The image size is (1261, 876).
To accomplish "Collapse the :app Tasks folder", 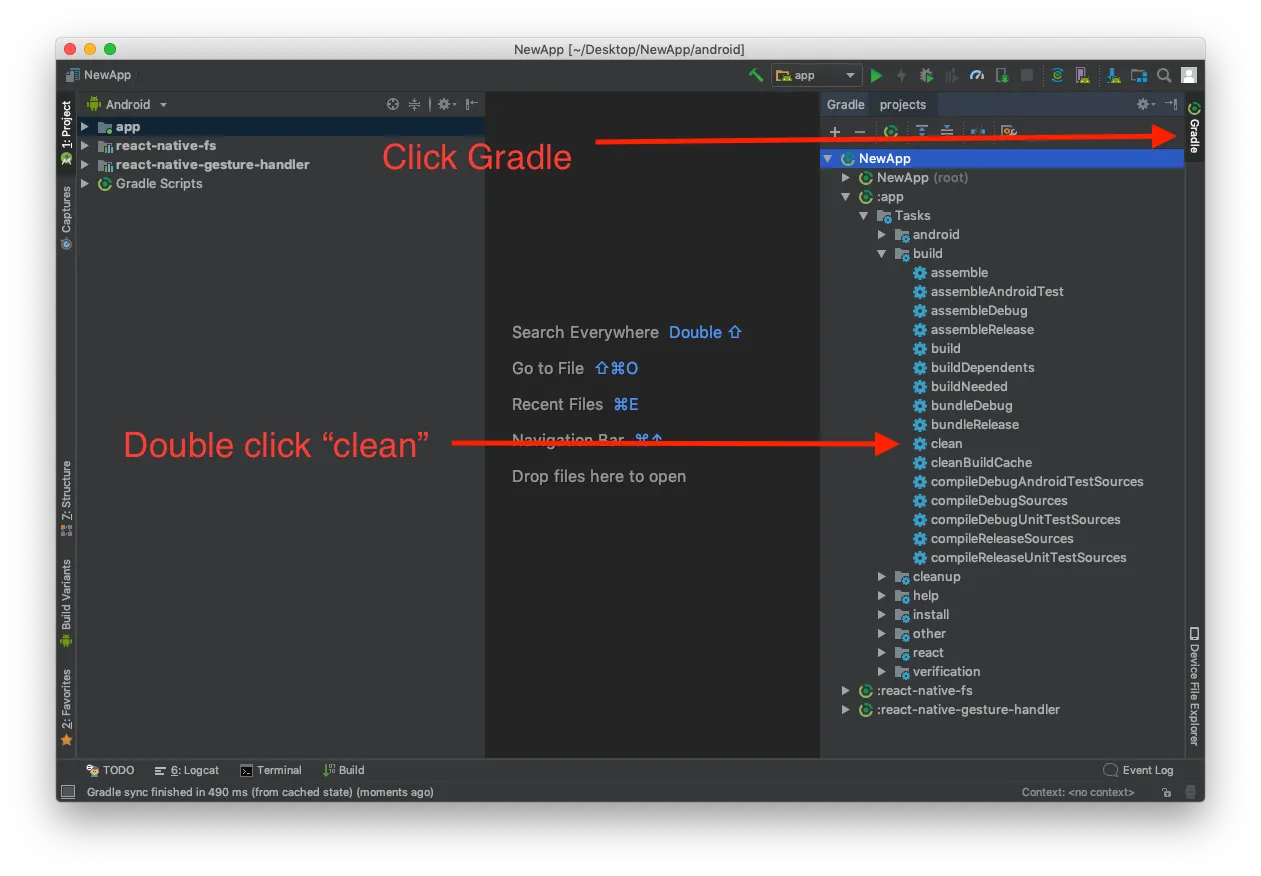I will [864, 216].
